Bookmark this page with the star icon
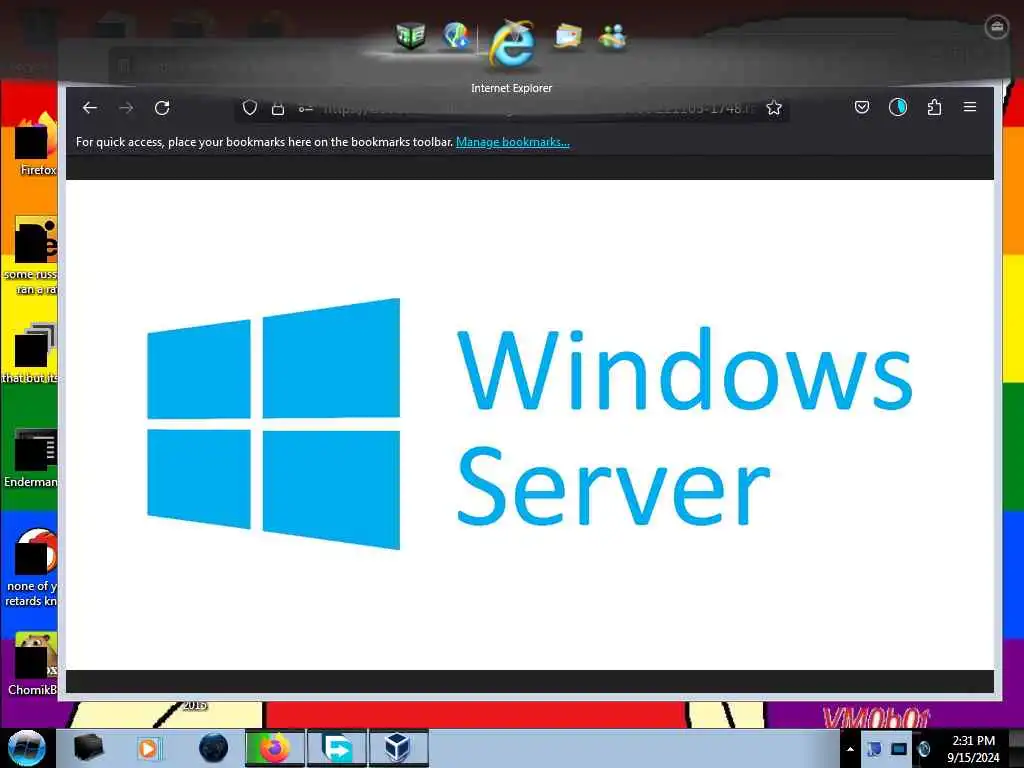 point(774,108)
